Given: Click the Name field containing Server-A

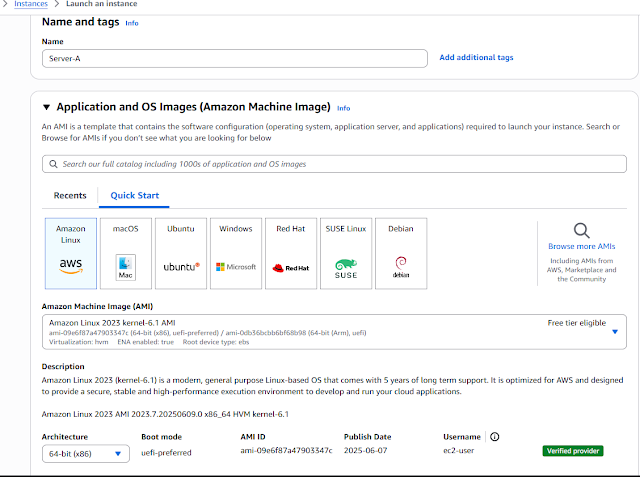Looking at the screenshot, I should (x=234, y=58).
